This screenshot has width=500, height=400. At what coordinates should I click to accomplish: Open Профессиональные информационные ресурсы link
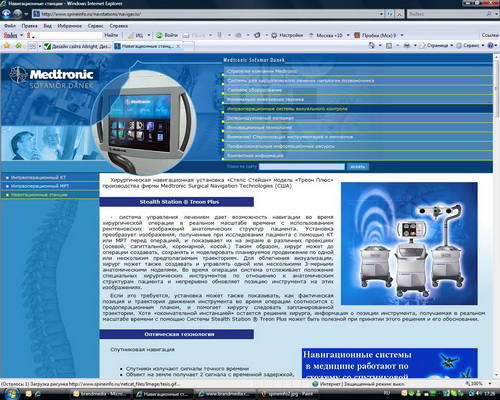[281, 146]
